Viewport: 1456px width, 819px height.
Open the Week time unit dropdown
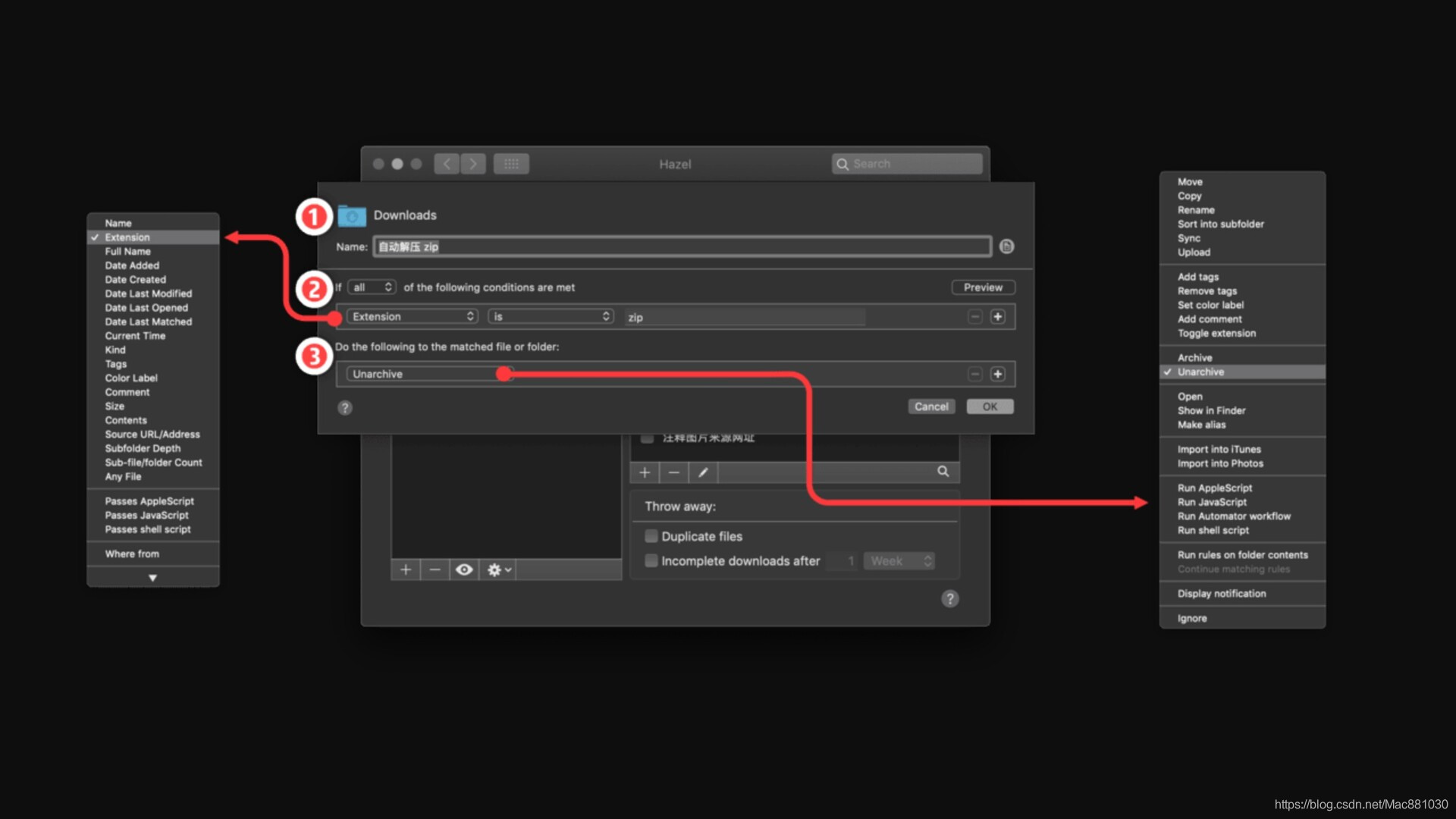(x=899, y=561)
